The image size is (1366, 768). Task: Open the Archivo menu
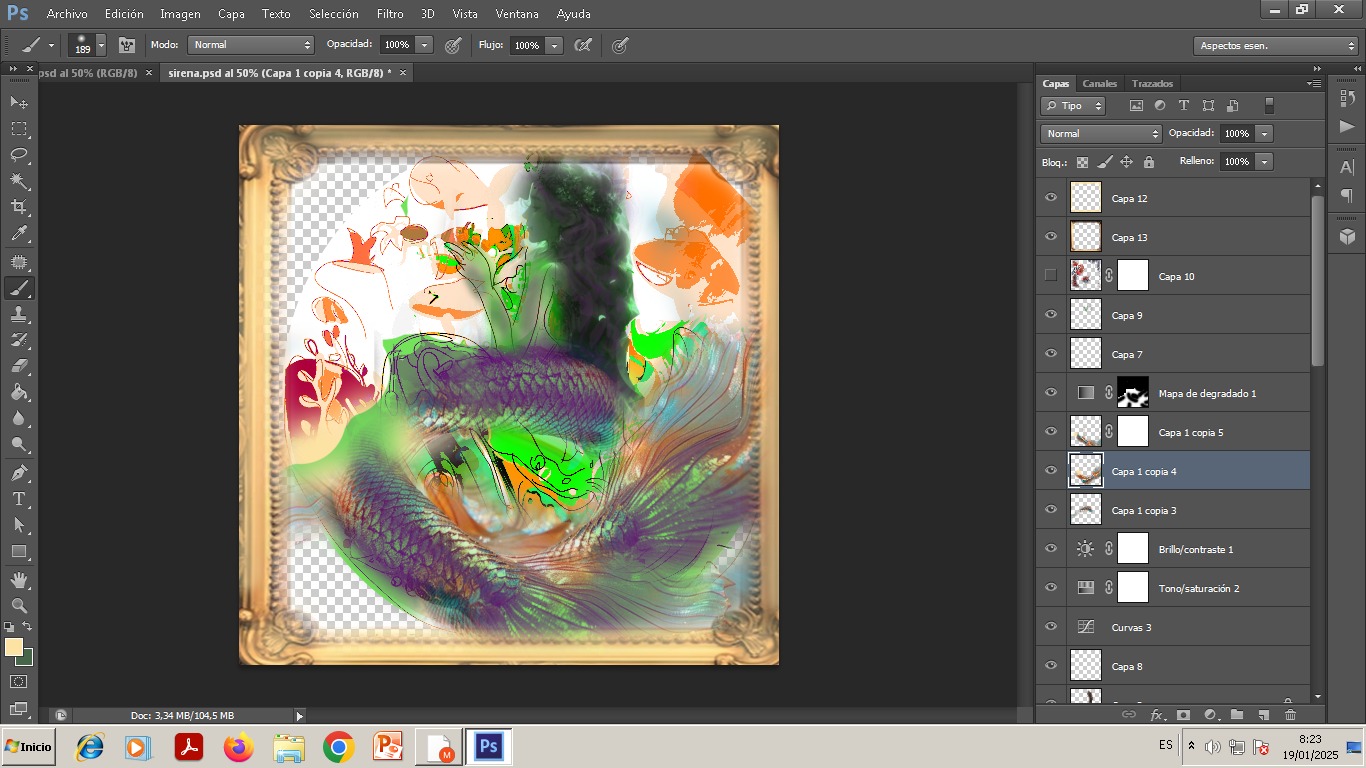point(67,14)
